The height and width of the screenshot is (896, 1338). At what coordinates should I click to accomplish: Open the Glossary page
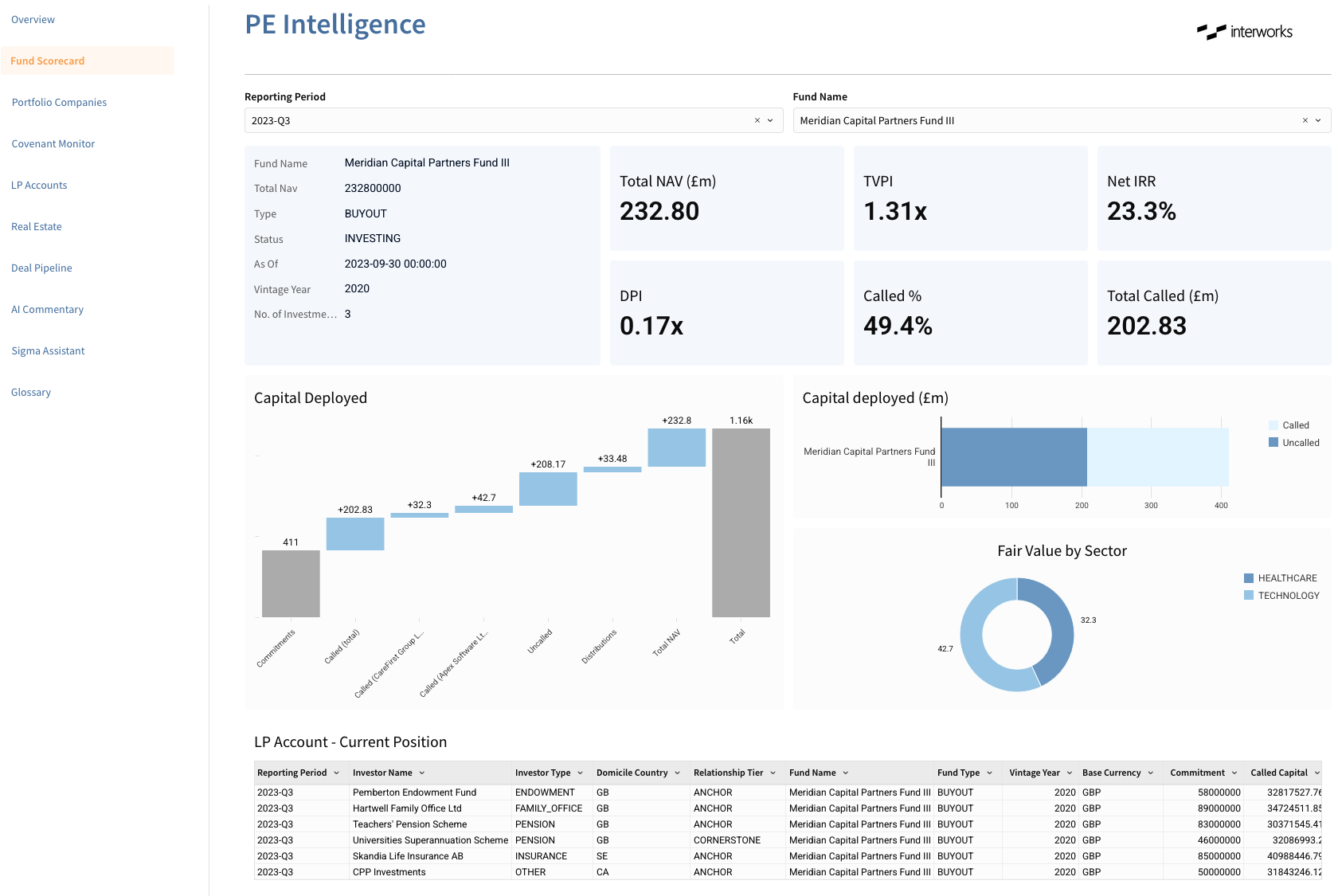[x=31, y=392]
